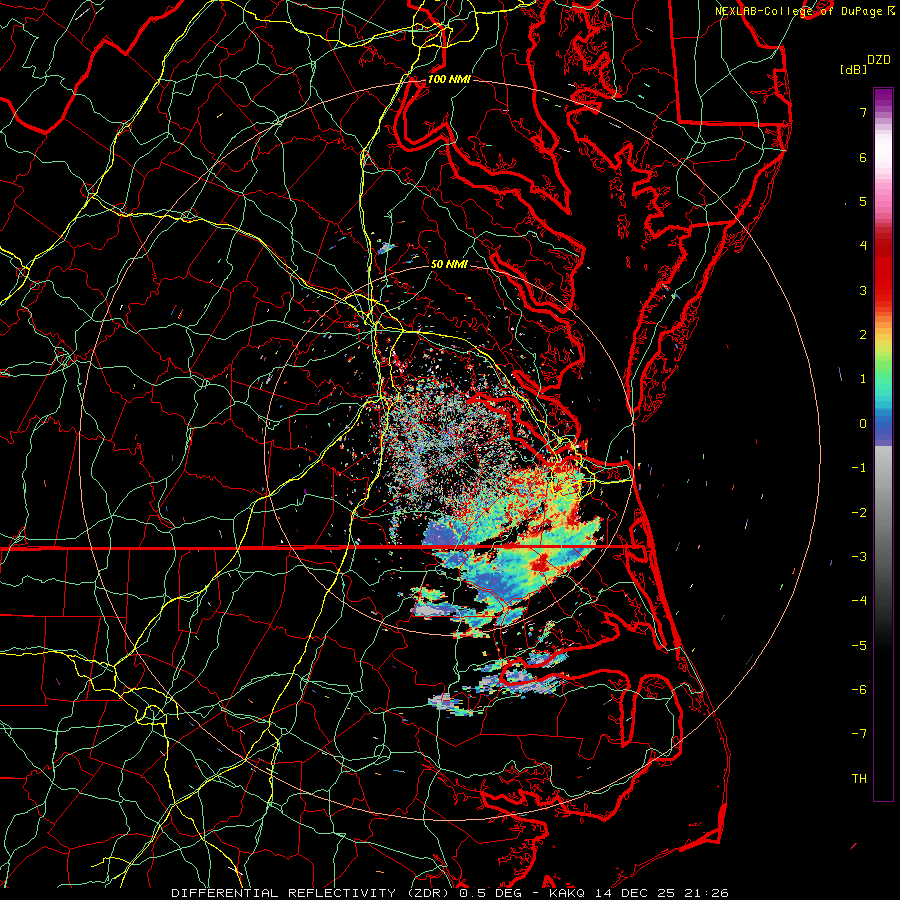The width and height of the screenshot is (900, 900).
Task: Click the -4 dB scale label
Action: (x=859, y=601)
